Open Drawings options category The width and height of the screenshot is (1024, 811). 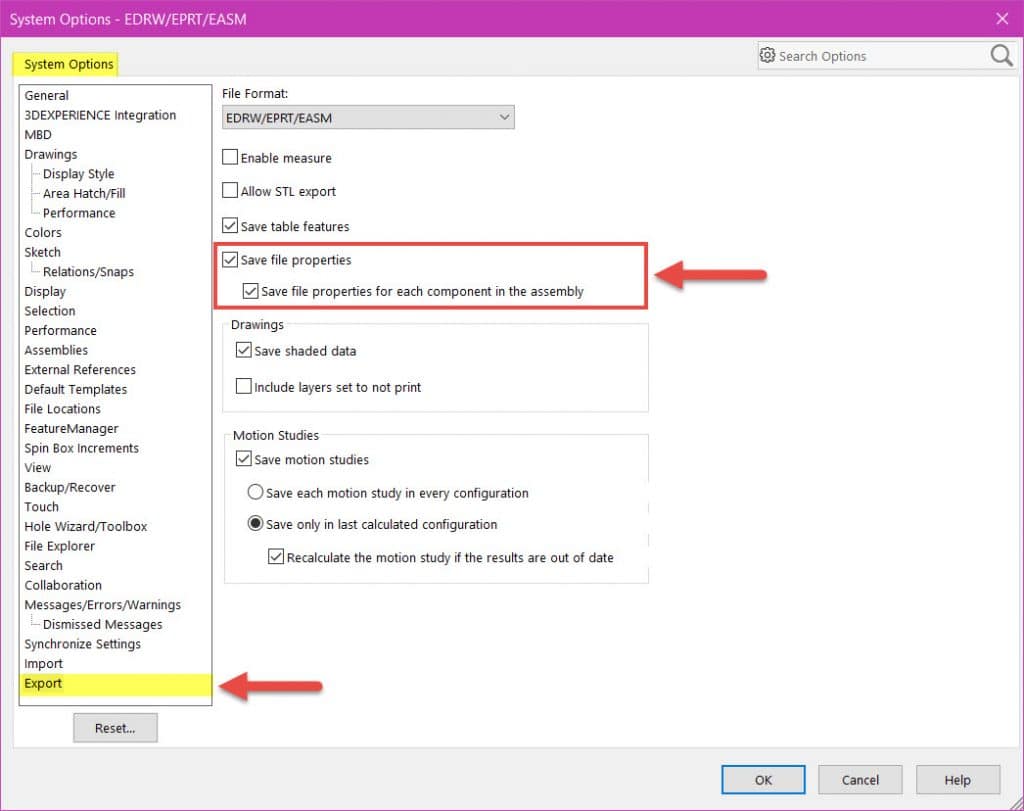[51, 154]
